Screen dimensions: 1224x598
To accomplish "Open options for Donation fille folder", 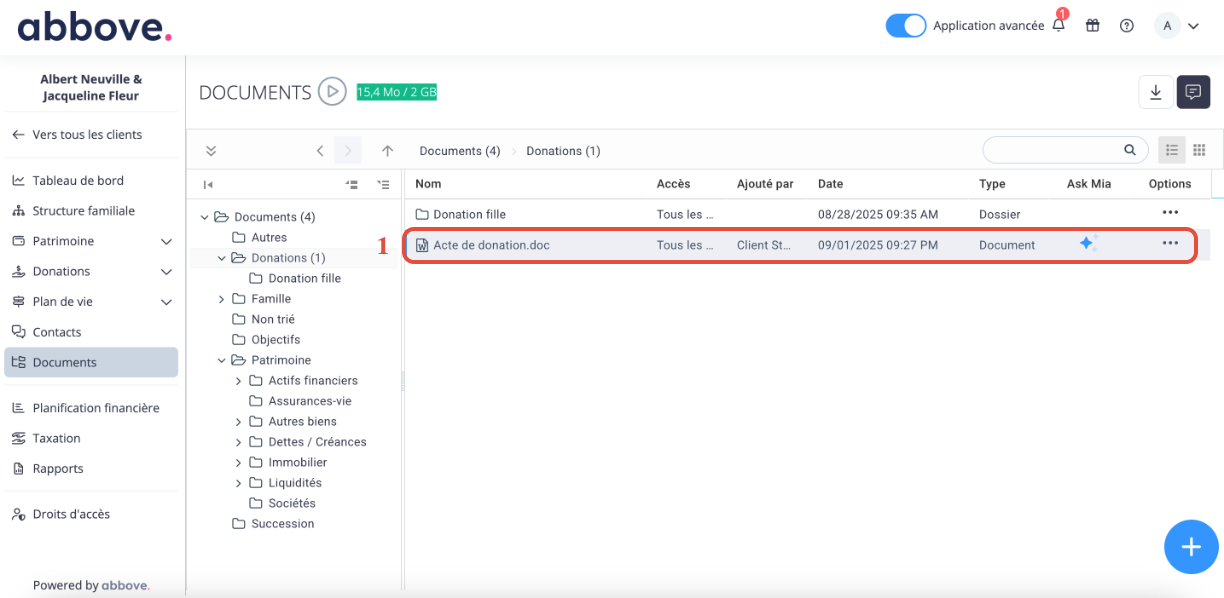I will 1170,212.
